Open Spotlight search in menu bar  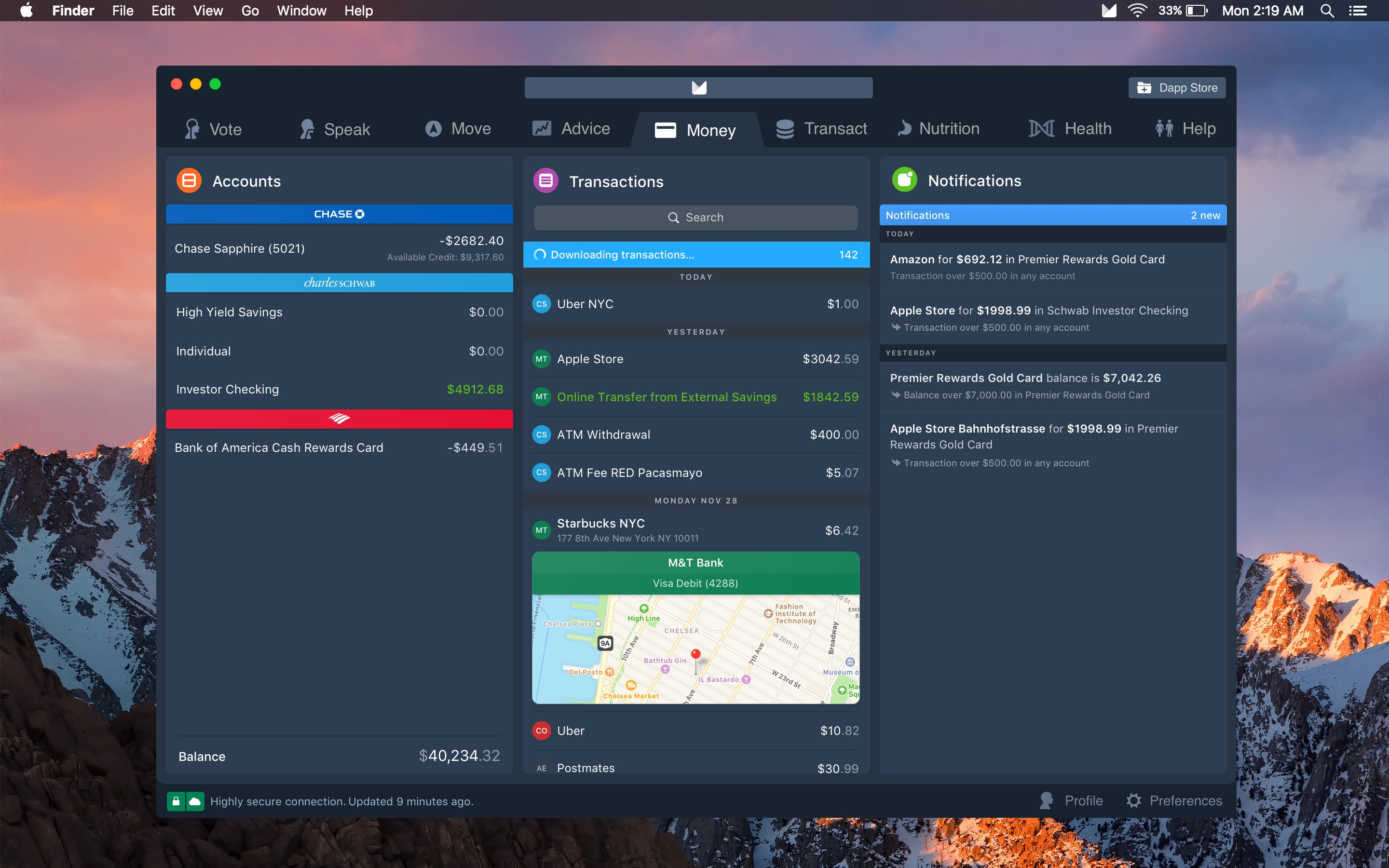(1327, 10)
